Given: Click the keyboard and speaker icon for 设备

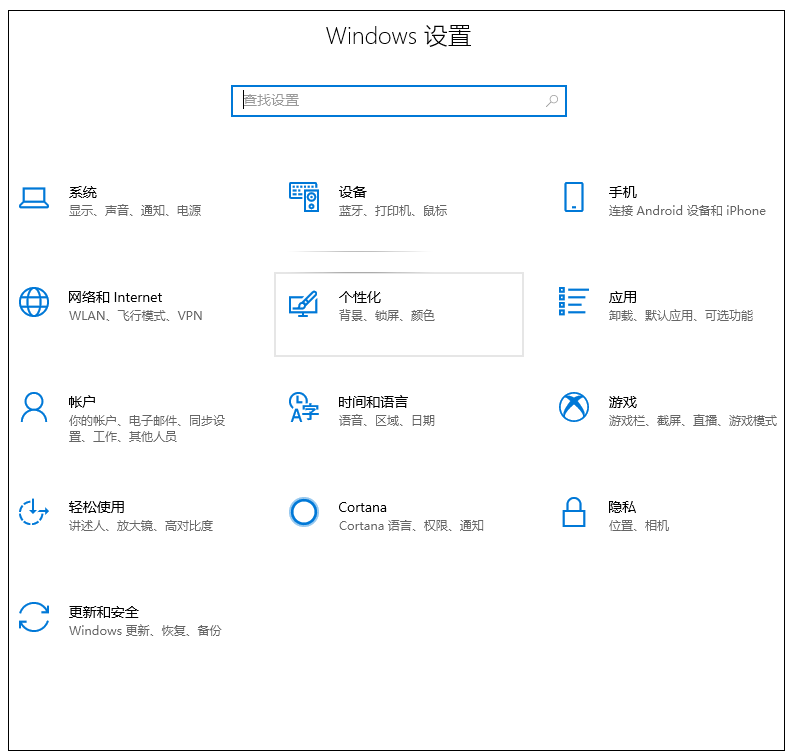Looking at the screenshot, I should click(x=304, y=197).
